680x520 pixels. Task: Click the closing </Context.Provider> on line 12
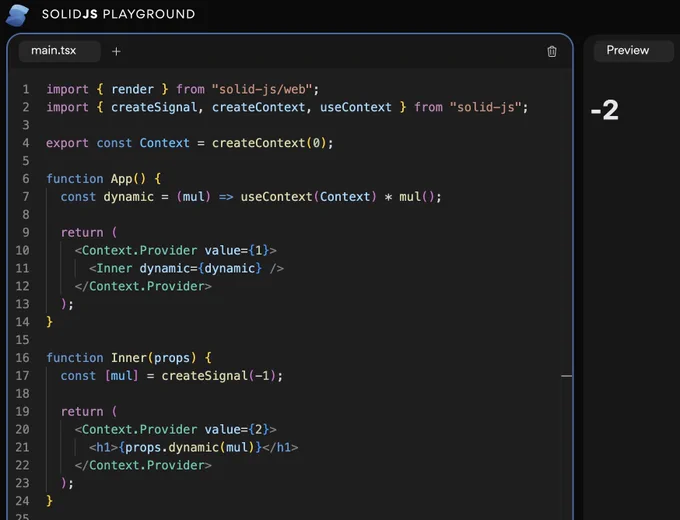(143, 286)
